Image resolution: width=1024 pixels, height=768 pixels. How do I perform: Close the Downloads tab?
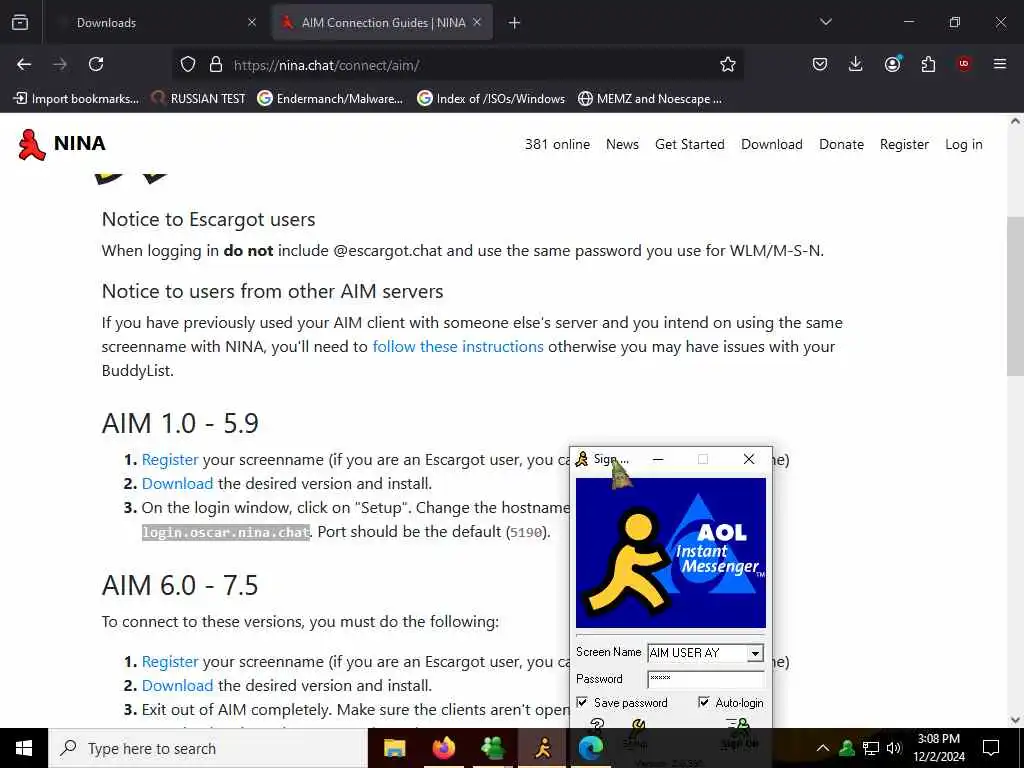[252, 22]
